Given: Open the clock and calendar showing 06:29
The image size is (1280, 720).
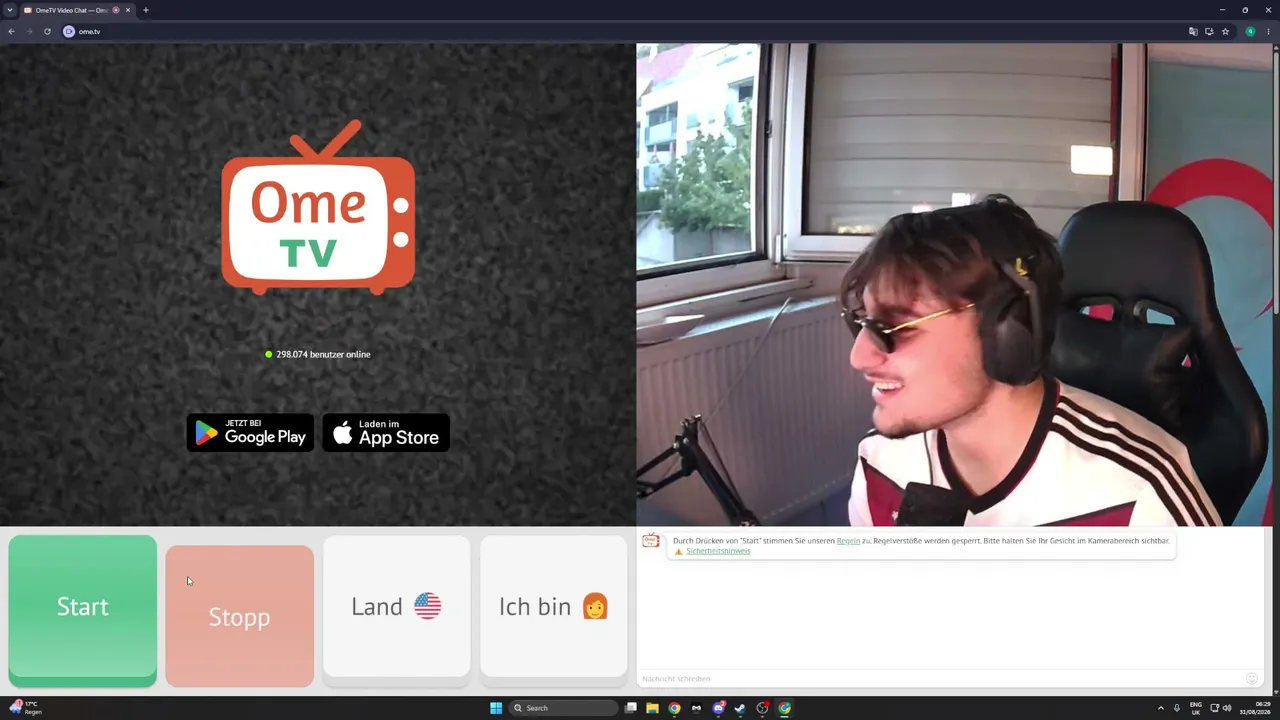Looking at the screenshot, I should [x=1254, y=708].
